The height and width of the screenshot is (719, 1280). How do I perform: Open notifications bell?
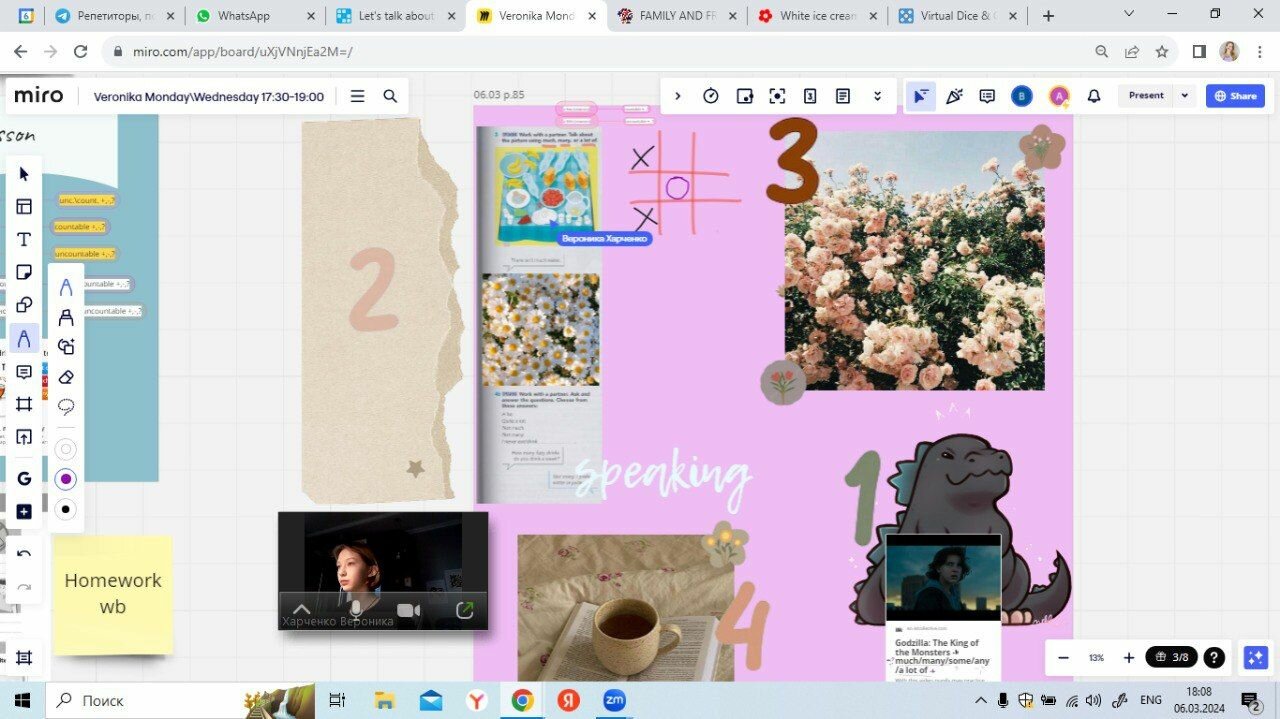tap(1094, 96)
